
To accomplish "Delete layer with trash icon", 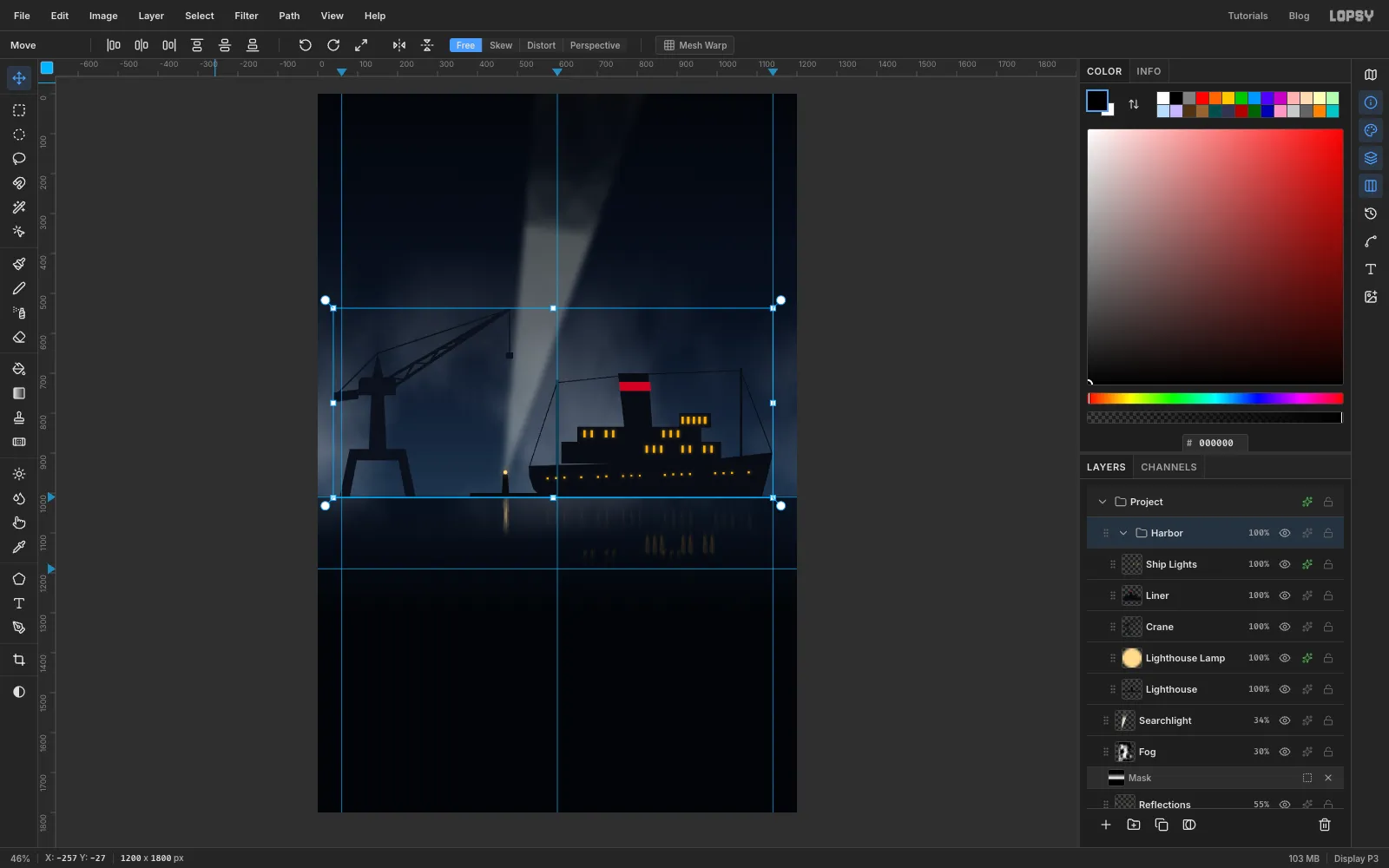I will pyautogui.click(x=1325, y=825).
